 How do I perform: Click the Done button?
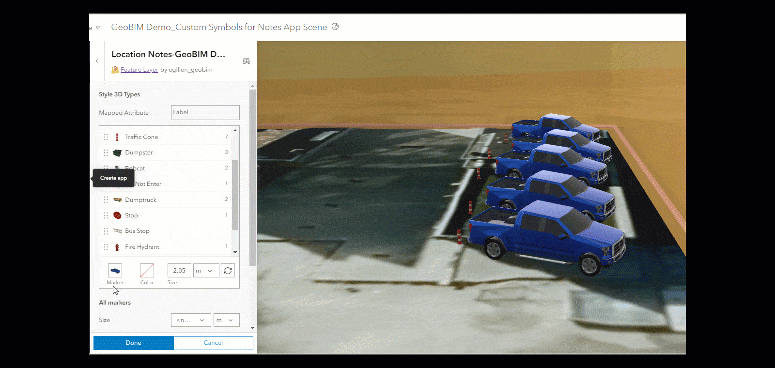tap(133, 343)
